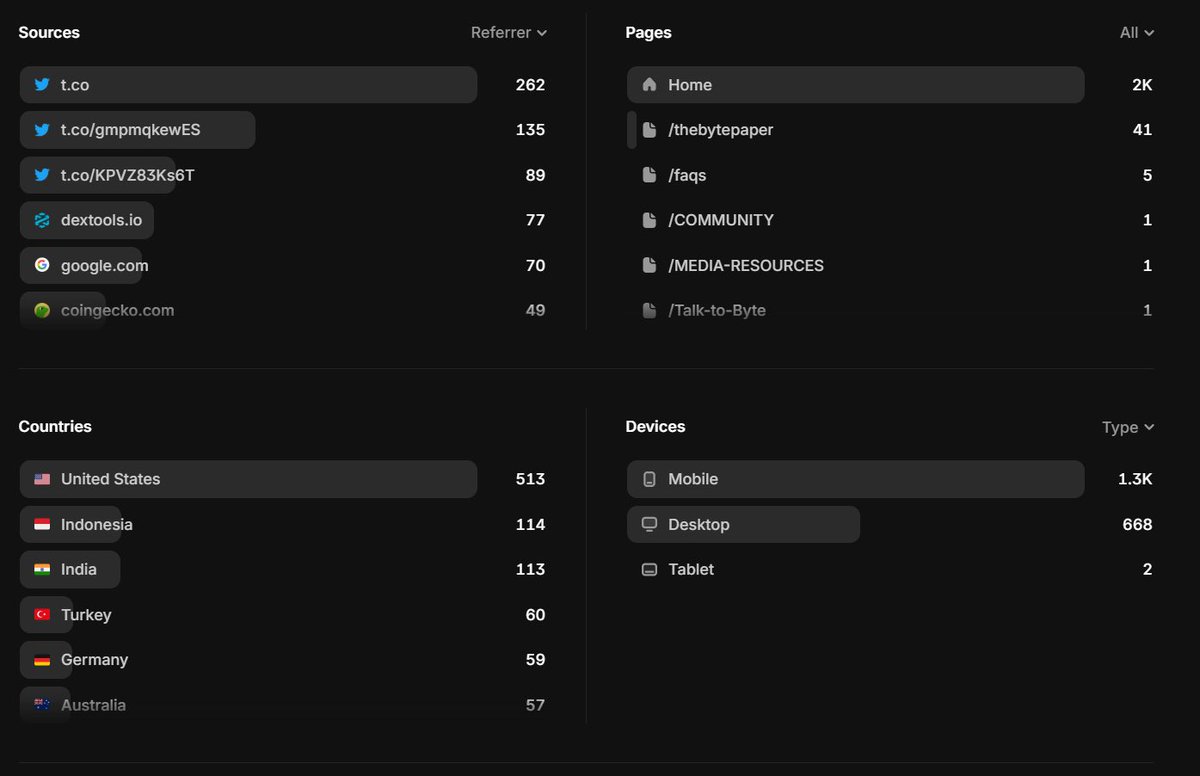Click the 513 count for United States

coord(530,479)
